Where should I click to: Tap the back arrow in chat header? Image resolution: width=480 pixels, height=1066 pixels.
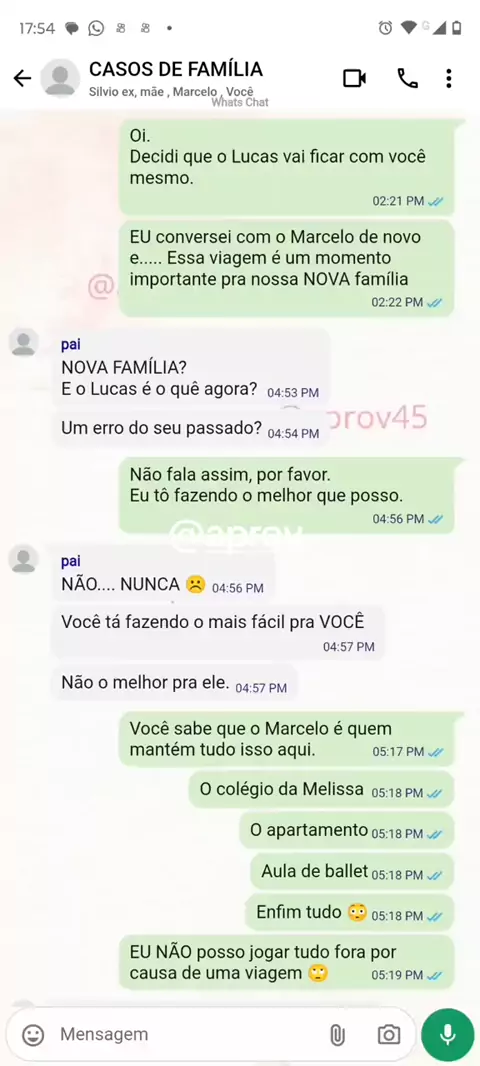[22, 79]
